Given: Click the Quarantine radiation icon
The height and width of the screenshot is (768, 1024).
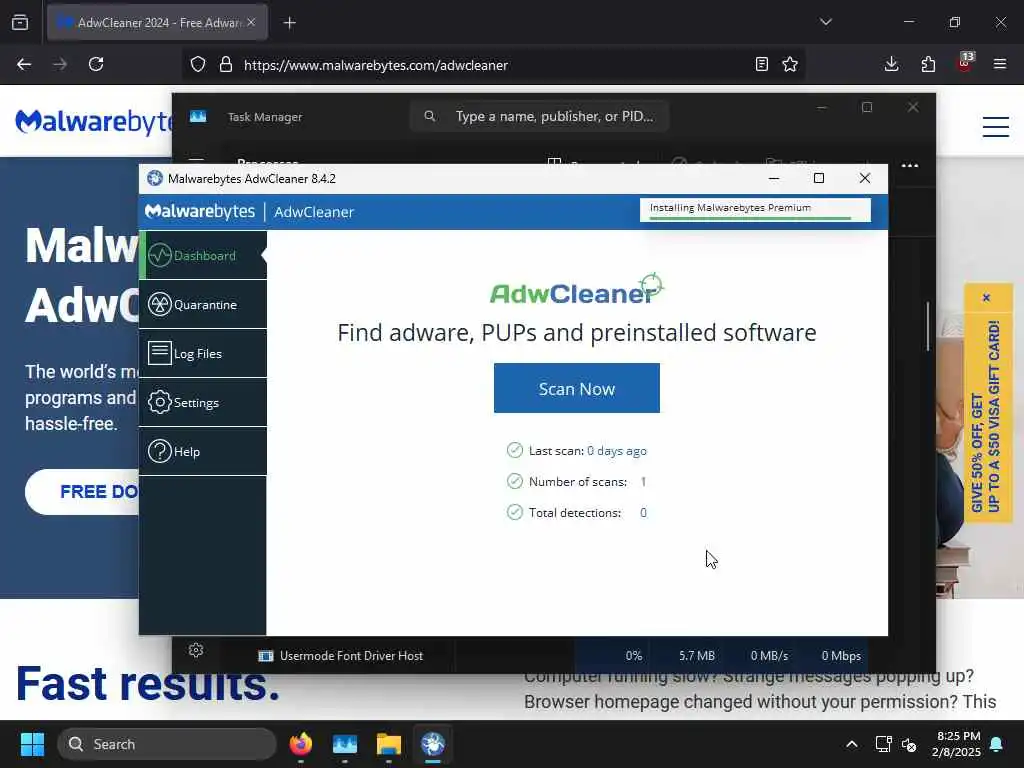Looking at the screenshot, I should [x=159, y=304].
